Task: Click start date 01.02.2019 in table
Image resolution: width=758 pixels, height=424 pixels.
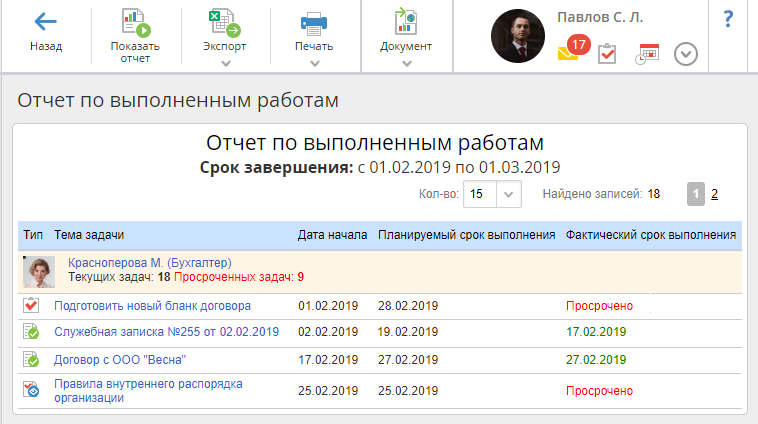Action: [x=328, y=306]
